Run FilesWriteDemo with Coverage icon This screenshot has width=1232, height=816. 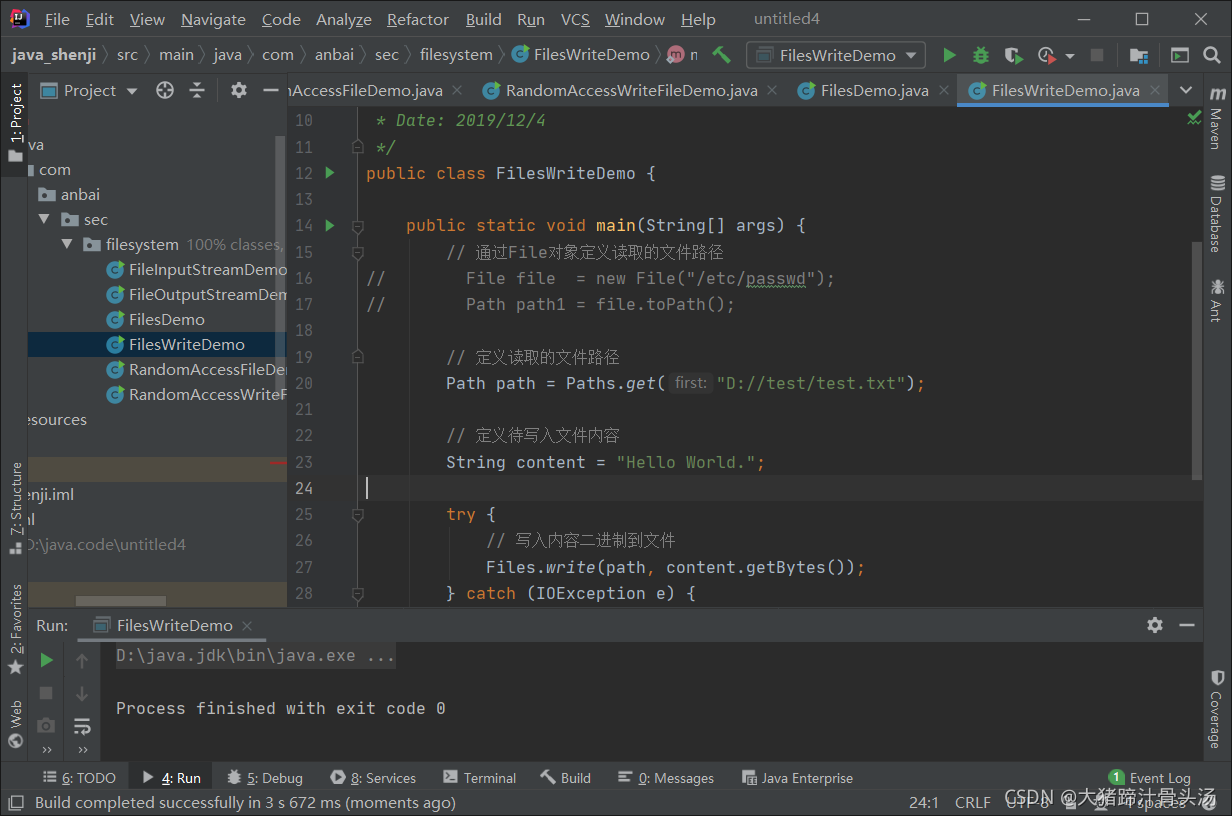pyautogui.click(x=1013, y=55)
